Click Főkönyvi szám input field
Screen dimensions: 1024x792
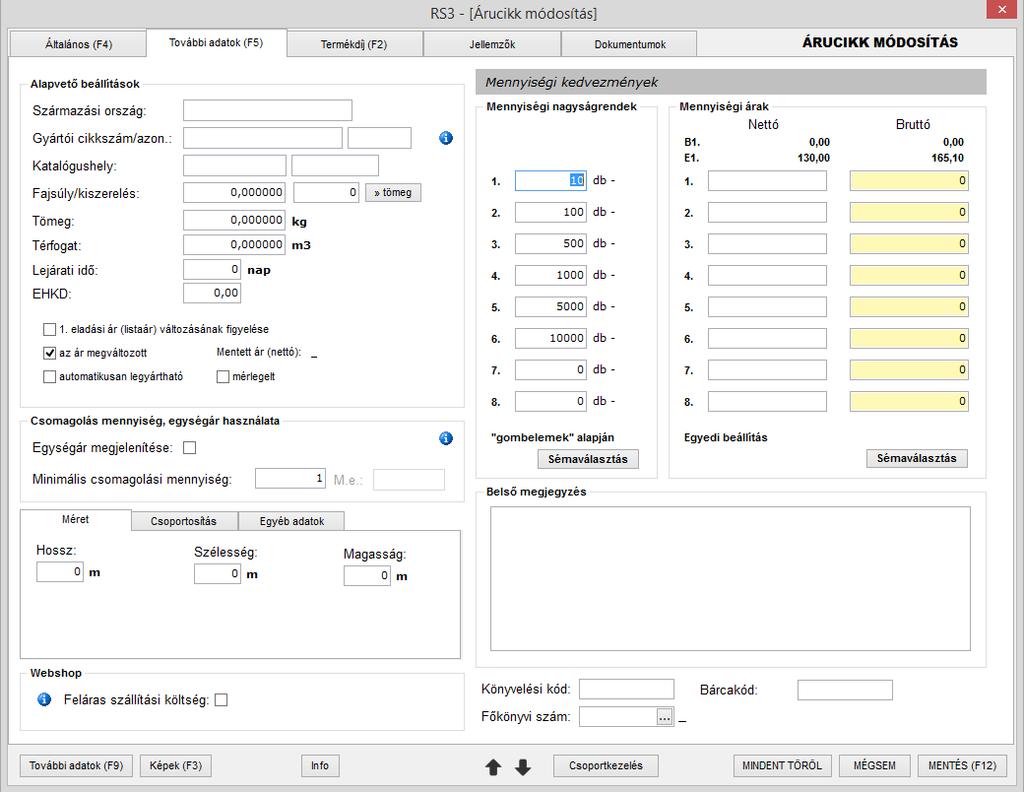[x=618, y=717]
